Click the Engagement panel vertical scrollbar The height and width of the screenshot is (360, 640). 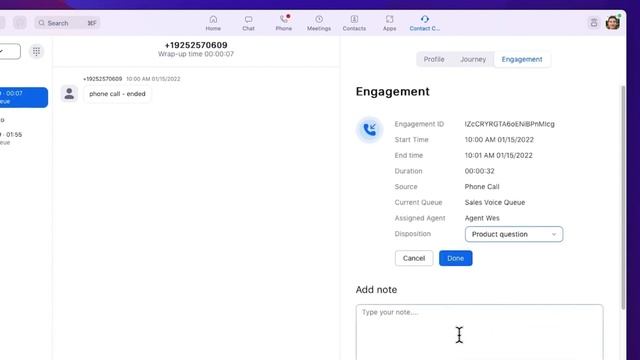[x=623, y=198]
